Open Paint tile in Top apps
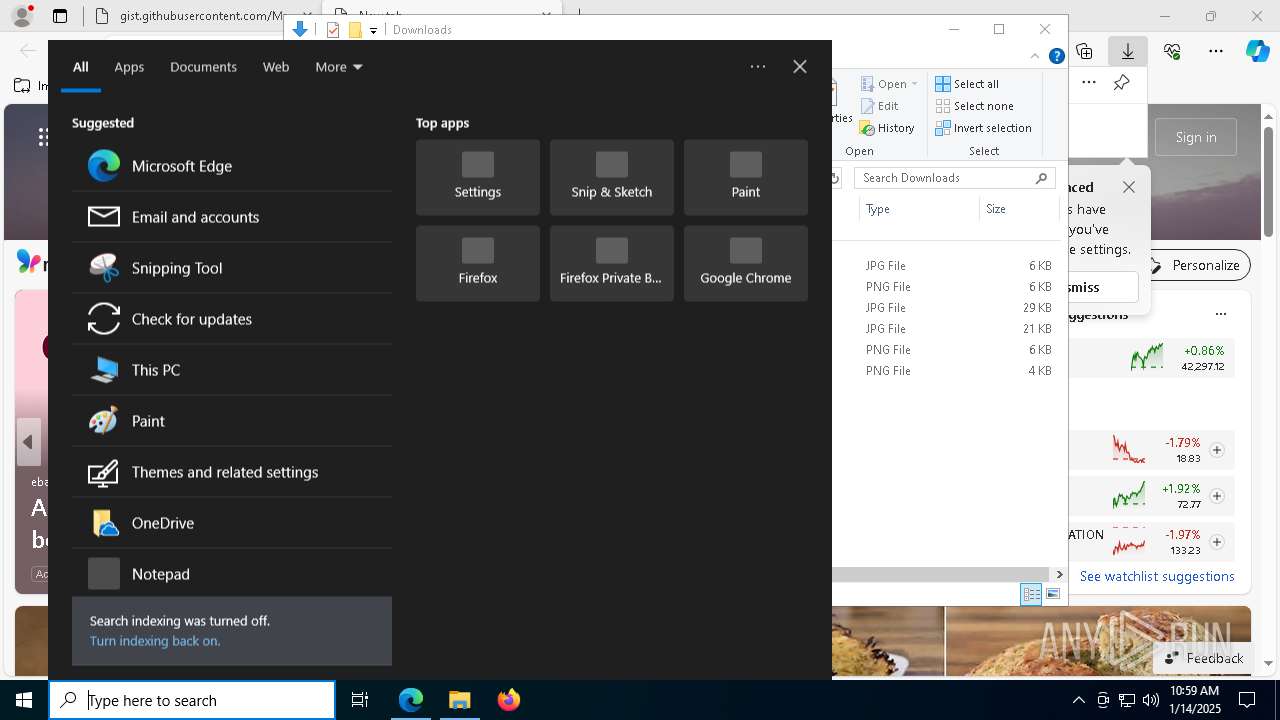The width and height of the screenshot is (1280, 720). coord(746,177)
